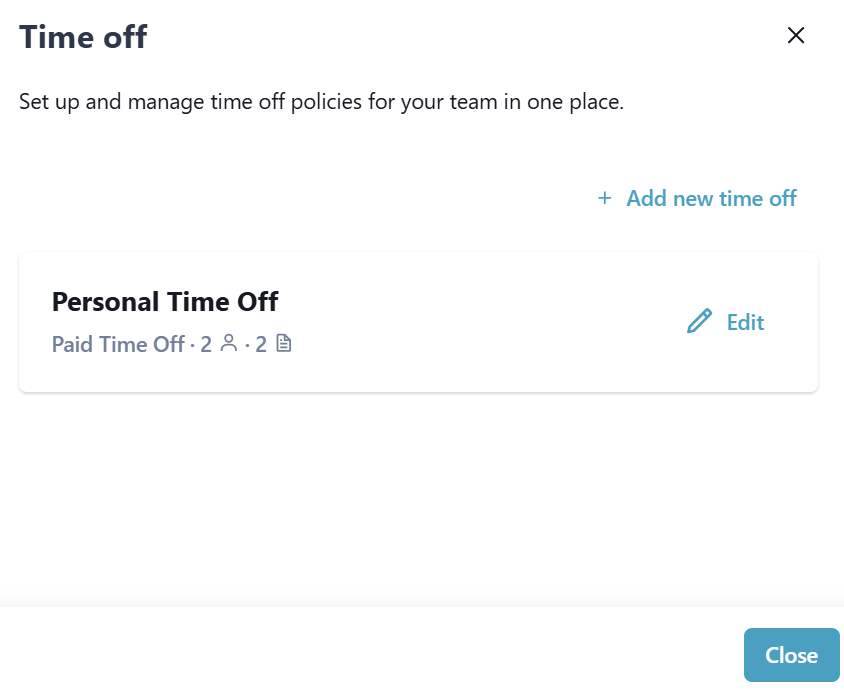Screen dimensions: 844x690
Task: Click the plus icon beside Add new time off
Action: click(x=604, y=199)
